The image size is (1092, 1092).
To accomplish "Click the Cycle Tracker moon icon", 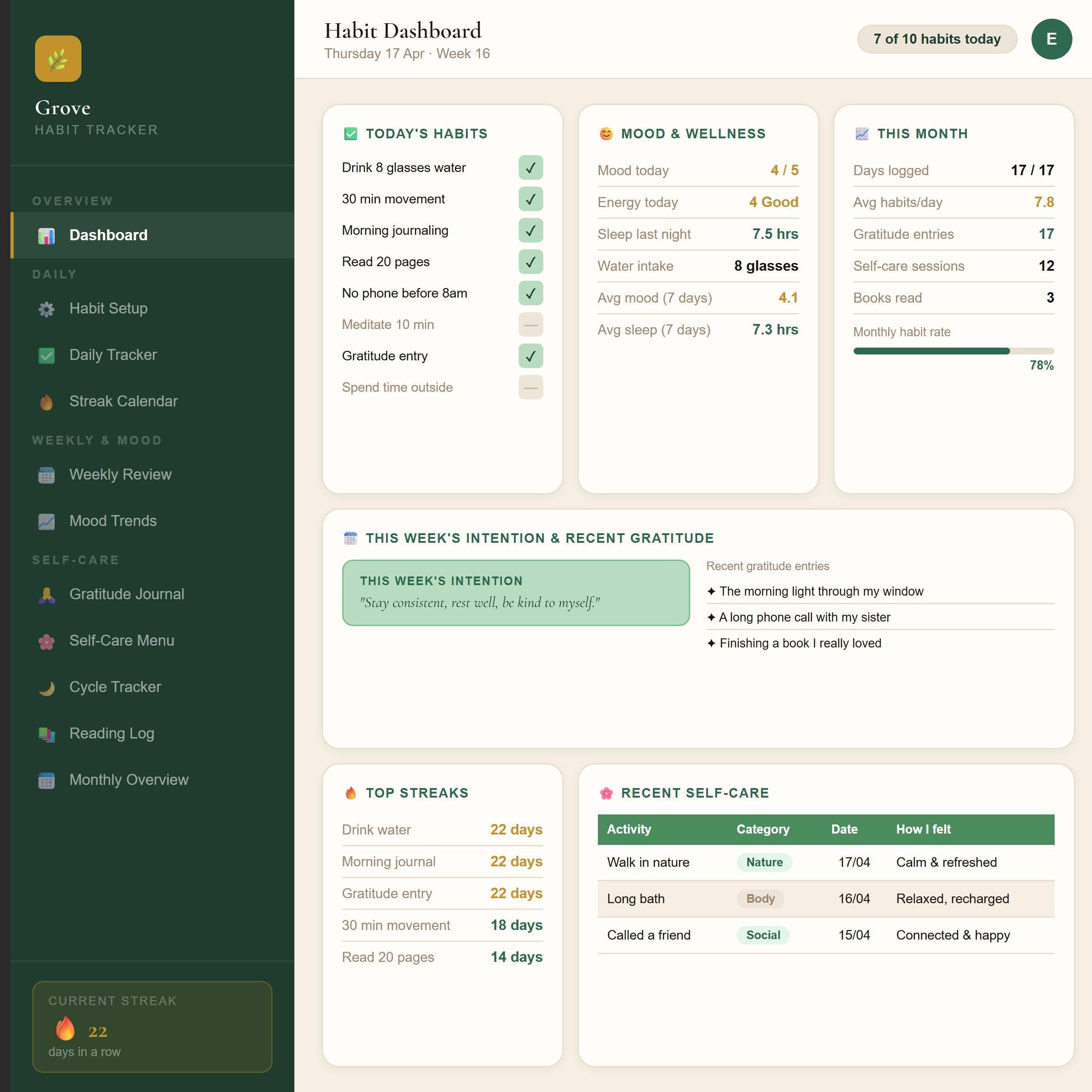I will [x=46, y=688].
